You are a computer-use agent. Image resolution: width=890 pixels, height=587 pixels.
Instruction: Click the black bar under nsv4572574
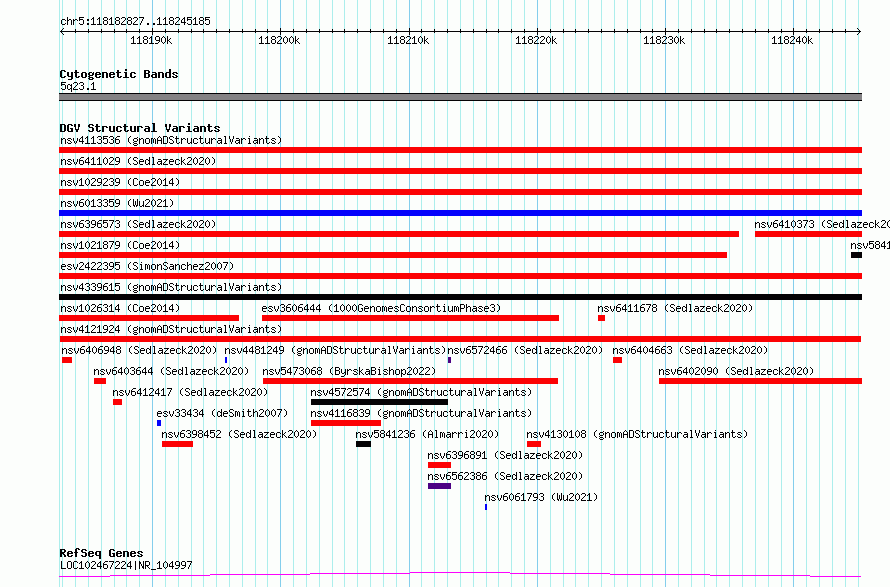(379, 402)
